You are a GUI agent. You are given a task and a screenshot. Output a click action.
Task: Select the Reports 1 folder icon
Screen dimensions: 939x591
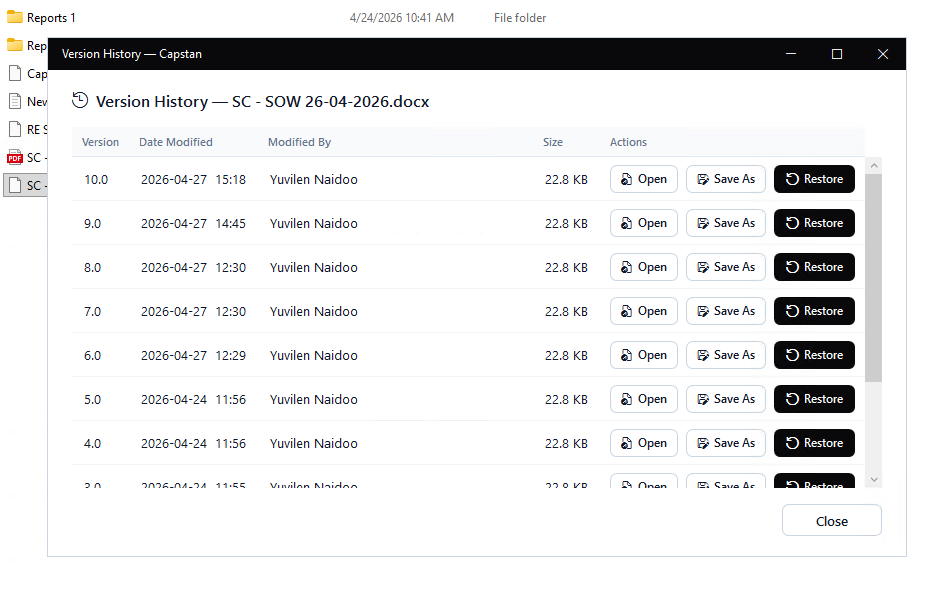tap(15, 18)
